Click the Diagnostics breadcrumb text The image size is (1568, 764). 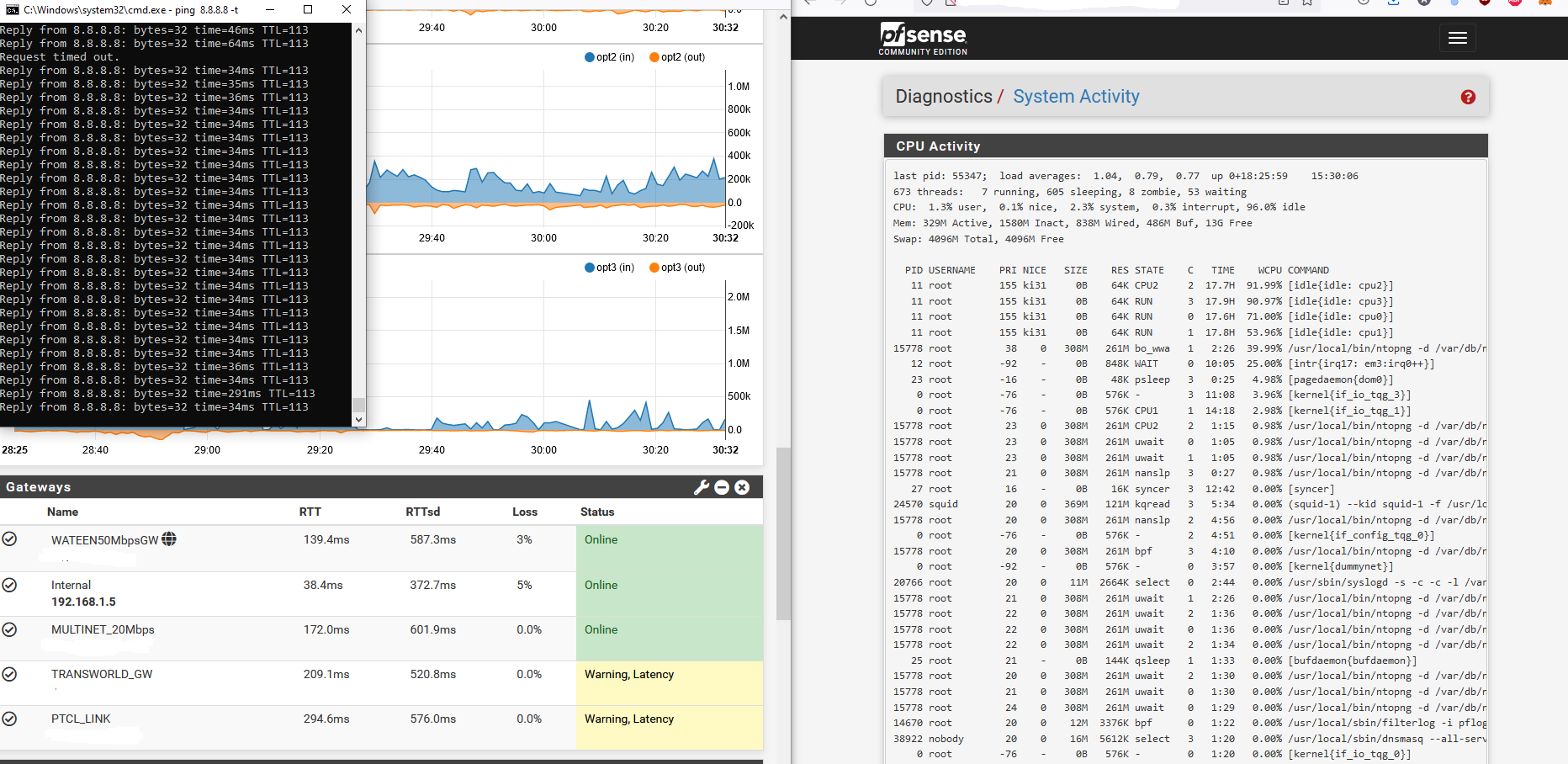click(944, 97)
